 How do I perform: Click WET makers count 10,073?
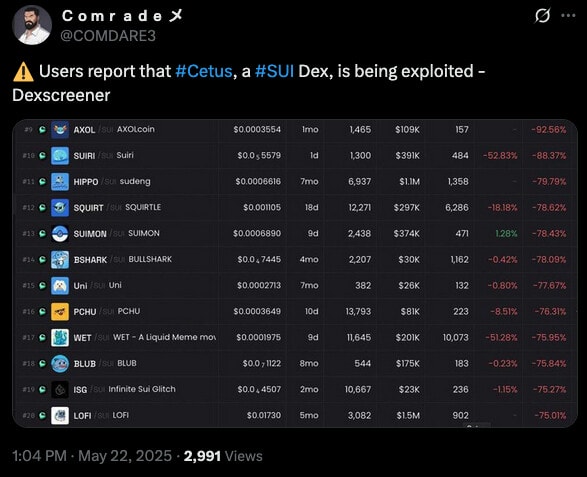click(x=455, y=338)
